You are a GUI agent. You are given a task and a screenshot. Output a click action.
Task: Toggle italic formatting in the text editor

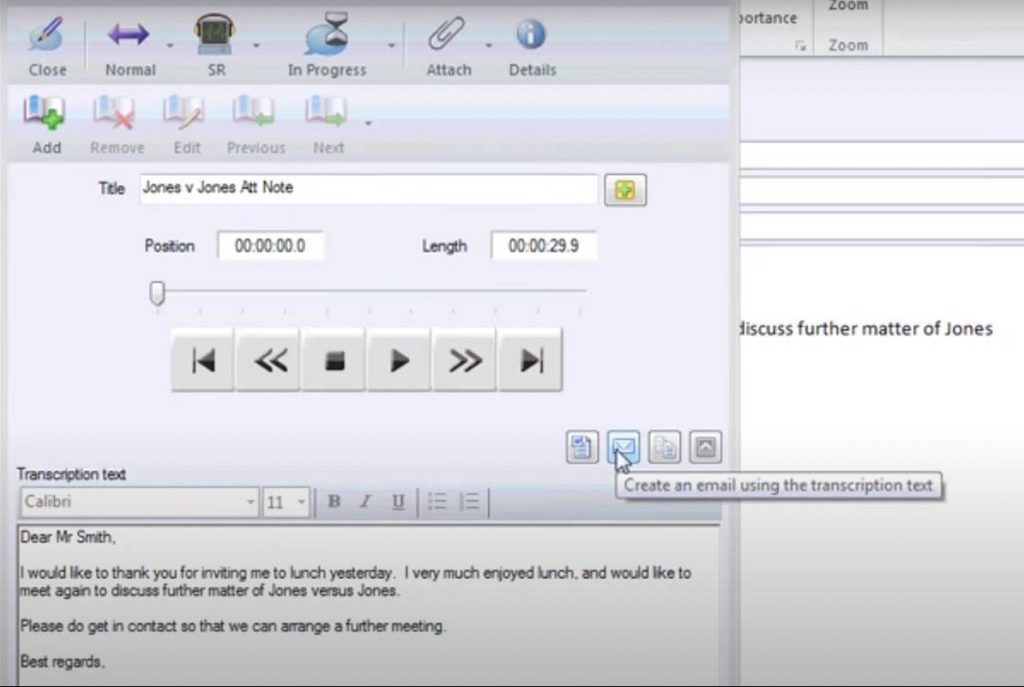tap(364, 502)
